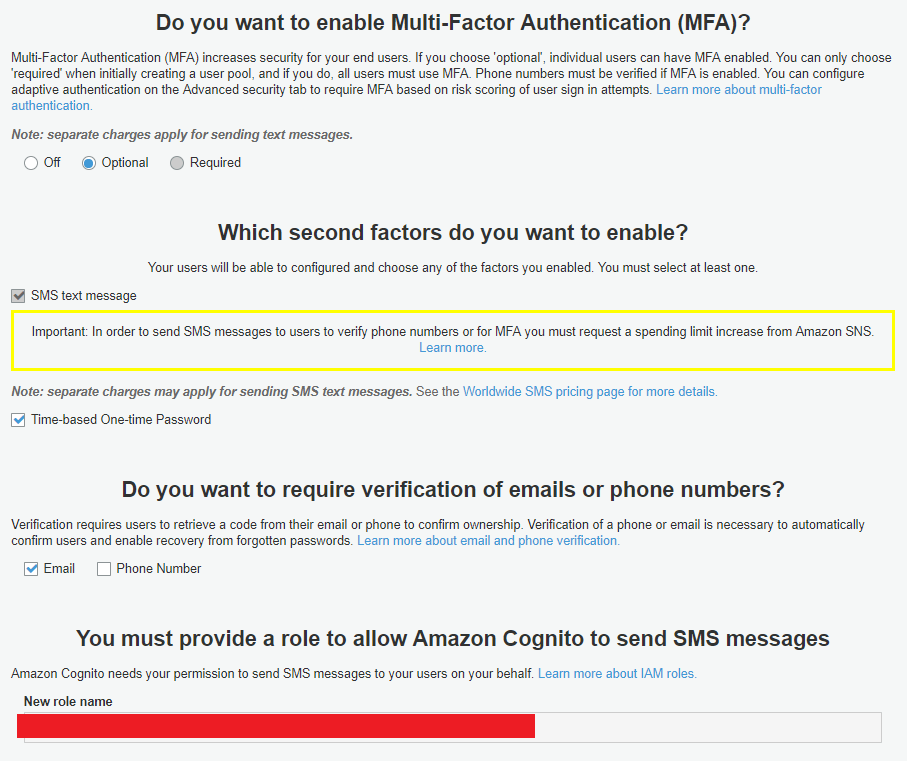The height and width of the screenshot is (761, 907).
Task: Select the Off MFA radio button
Action: pyautogui.click(x=31, y=162)
